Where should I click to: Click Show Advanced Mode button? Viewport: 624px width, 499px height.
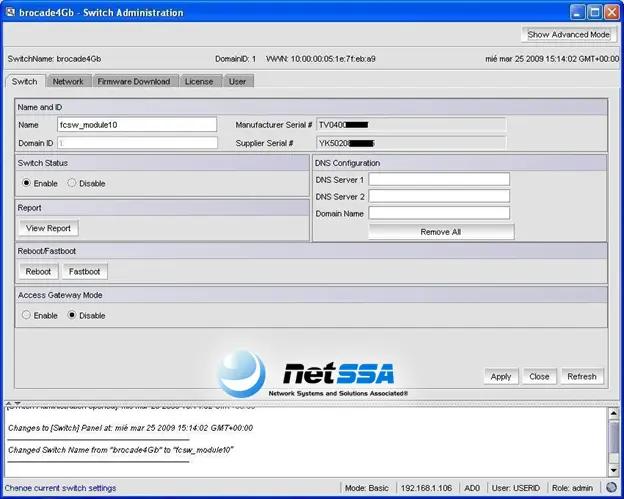pos(569,35)
